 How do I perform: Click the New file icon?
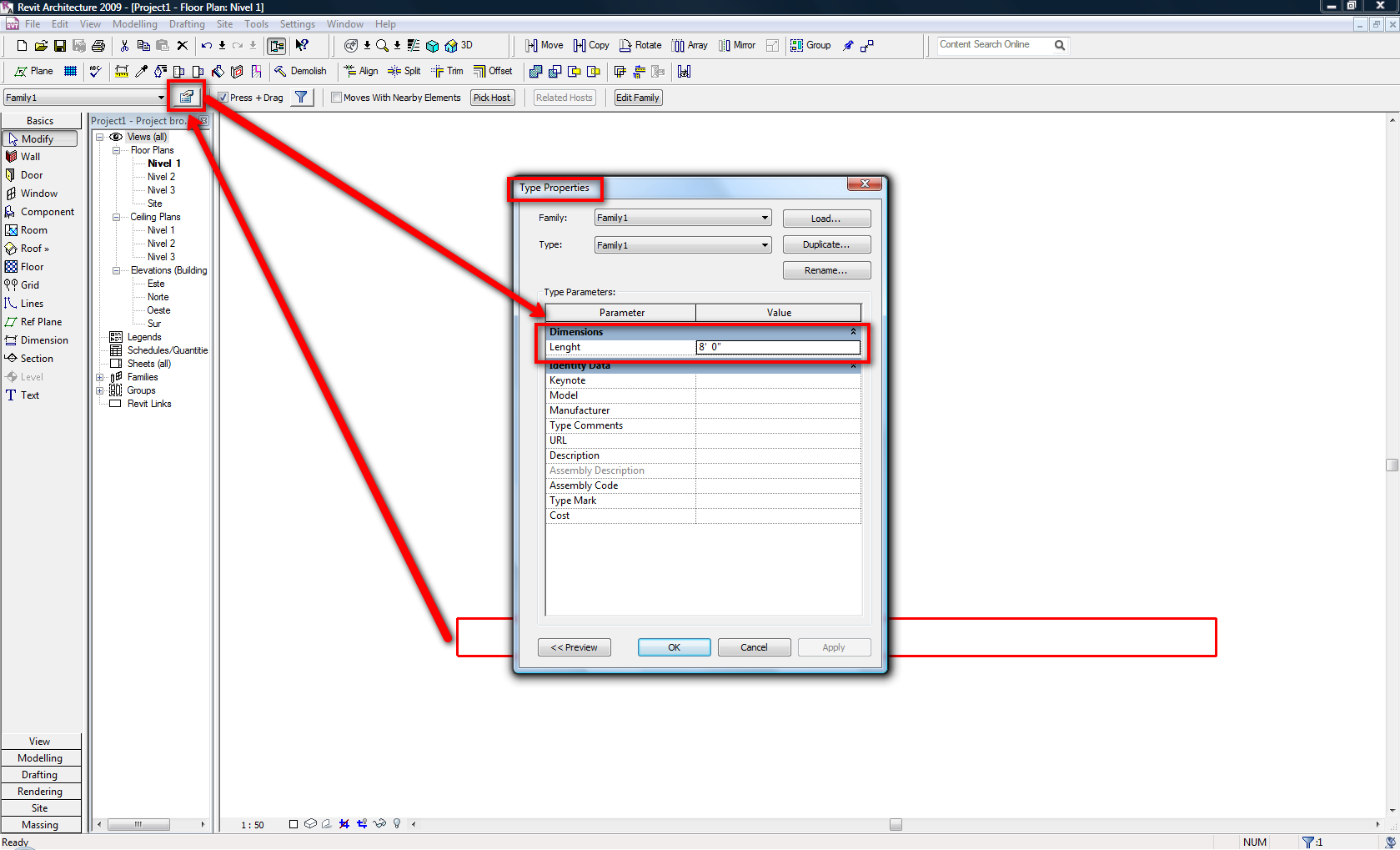pyautogui.click(x=23, y=46)
